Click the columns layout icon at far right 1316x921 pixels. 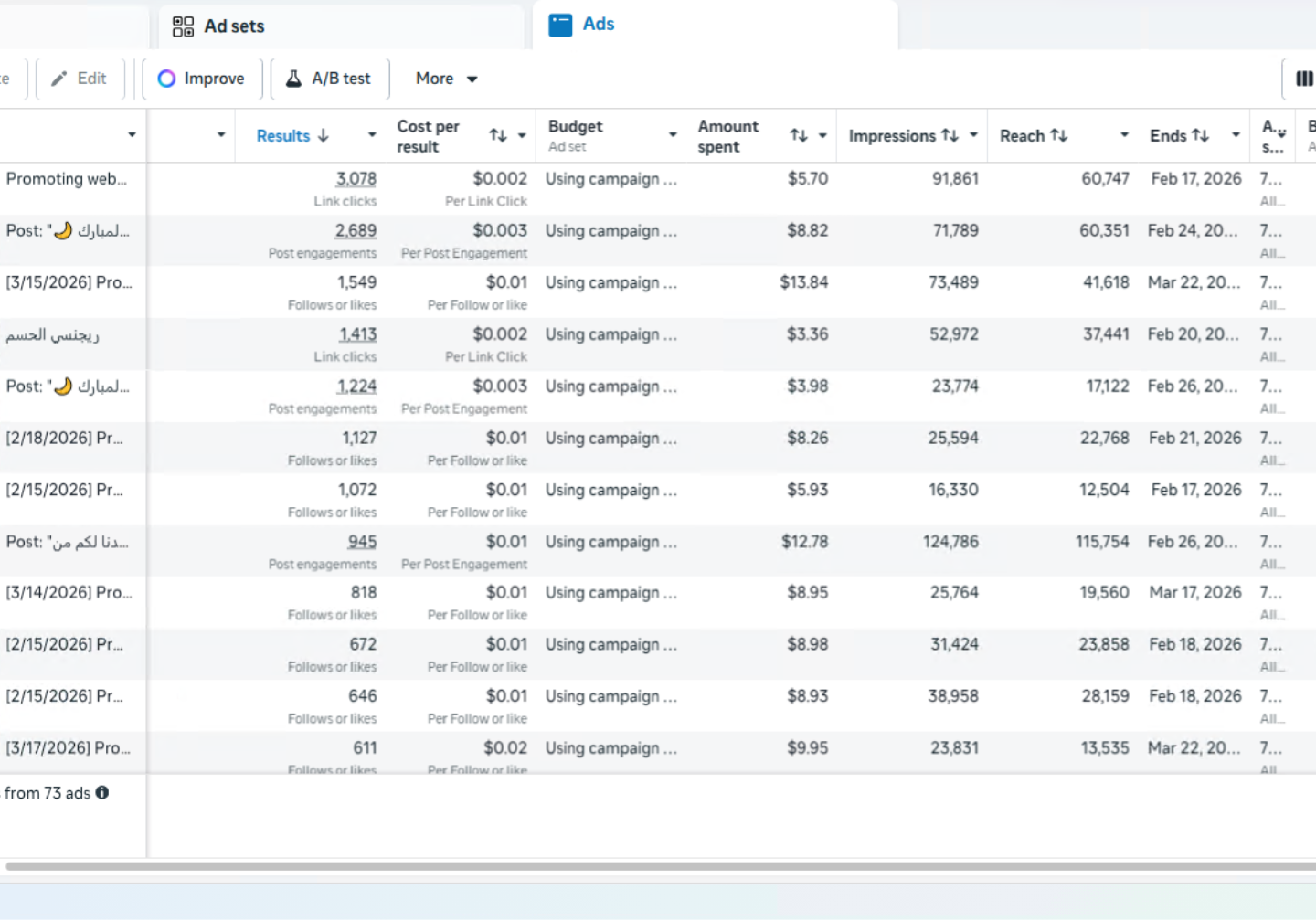coord(1304,79)
